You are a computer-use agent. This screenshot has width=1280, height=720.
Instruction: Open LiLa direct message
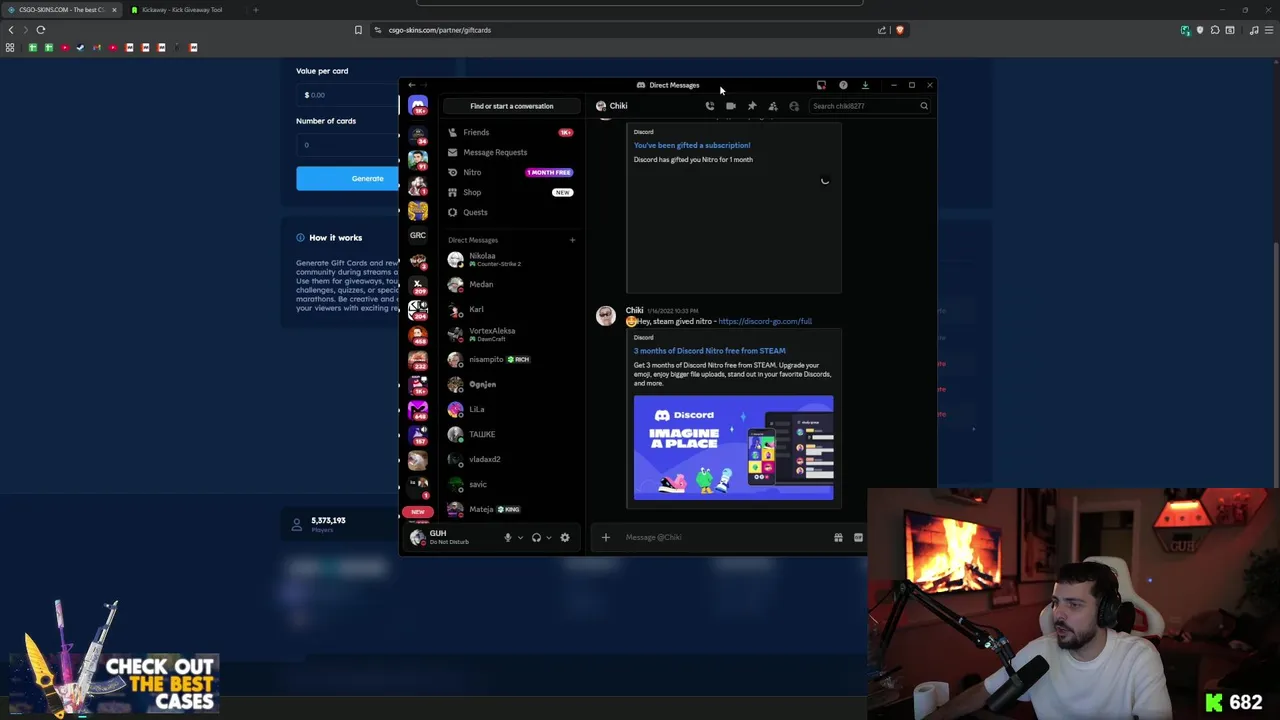point(510,409)
